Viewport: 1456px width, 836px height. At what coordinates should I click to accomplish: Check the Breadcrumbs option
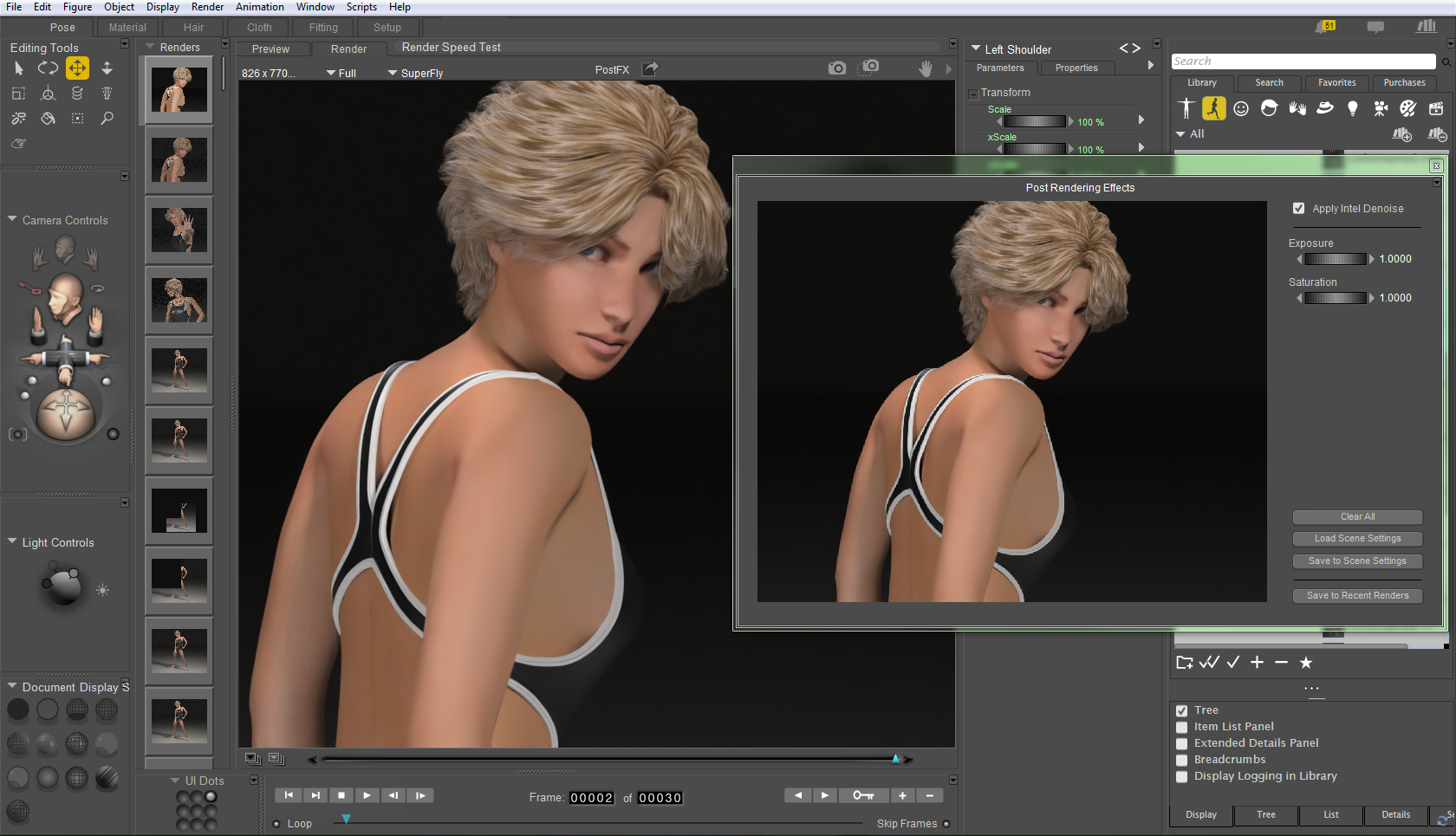[1181, 760]
